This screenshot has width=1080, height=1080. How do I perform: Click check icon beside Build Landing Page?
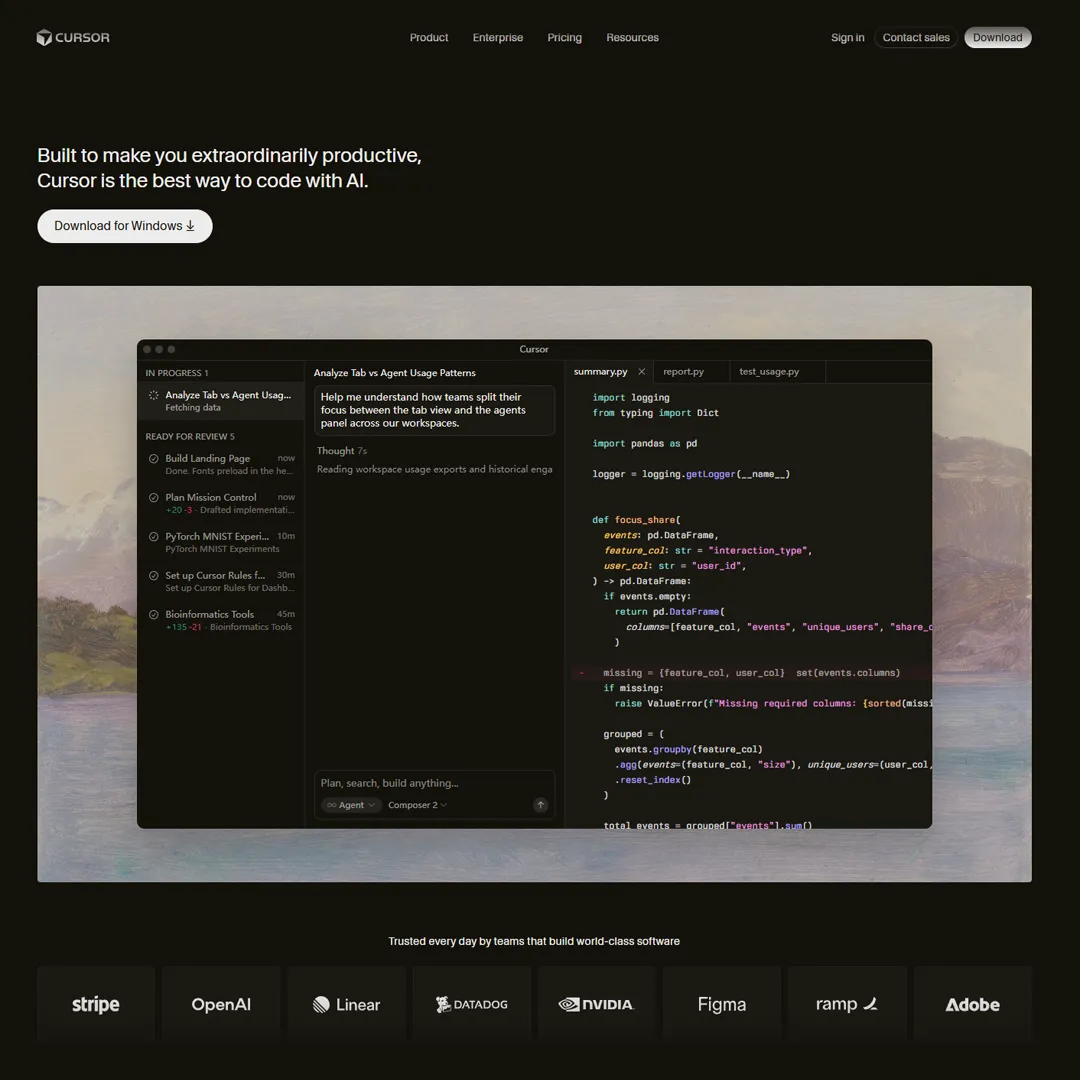point(154,458)
